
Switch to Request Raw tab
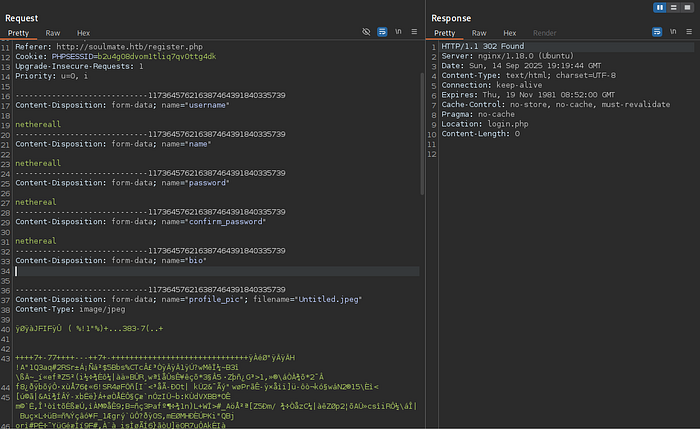[x=53, y=33]
